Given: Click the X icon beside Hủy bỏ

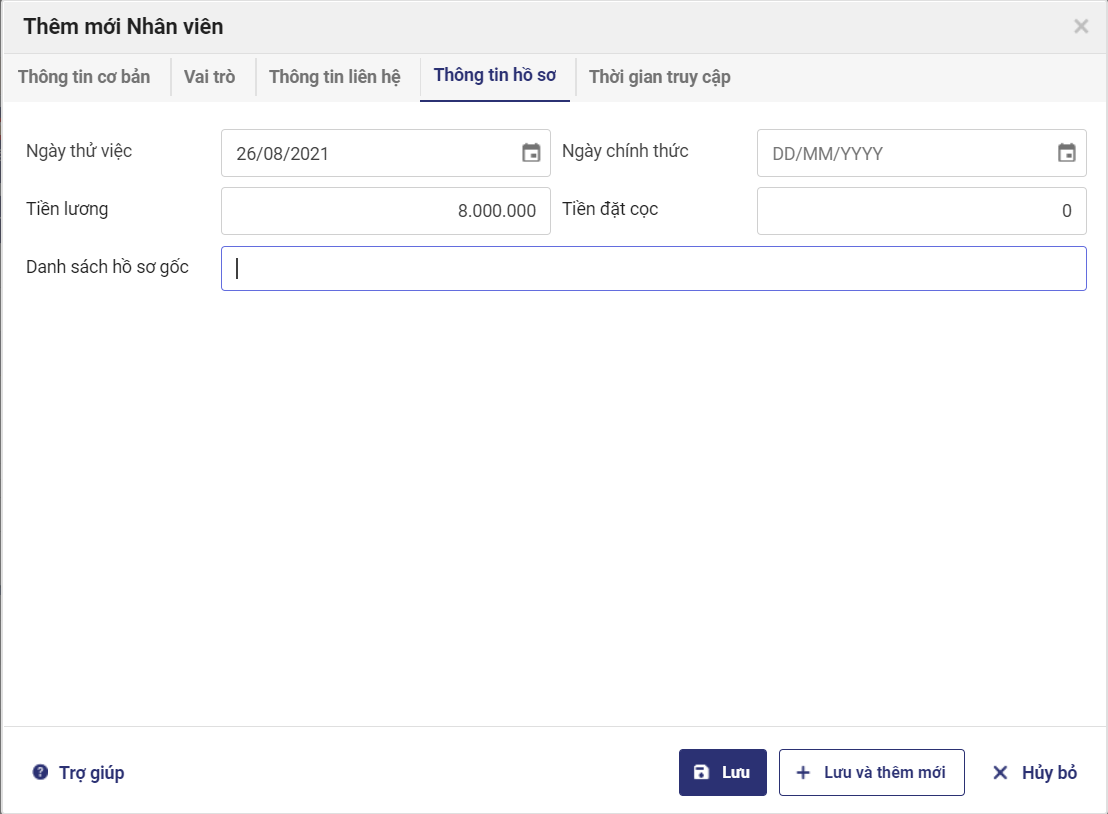Looking at the screenshot, I should (x=1000, y=772).
